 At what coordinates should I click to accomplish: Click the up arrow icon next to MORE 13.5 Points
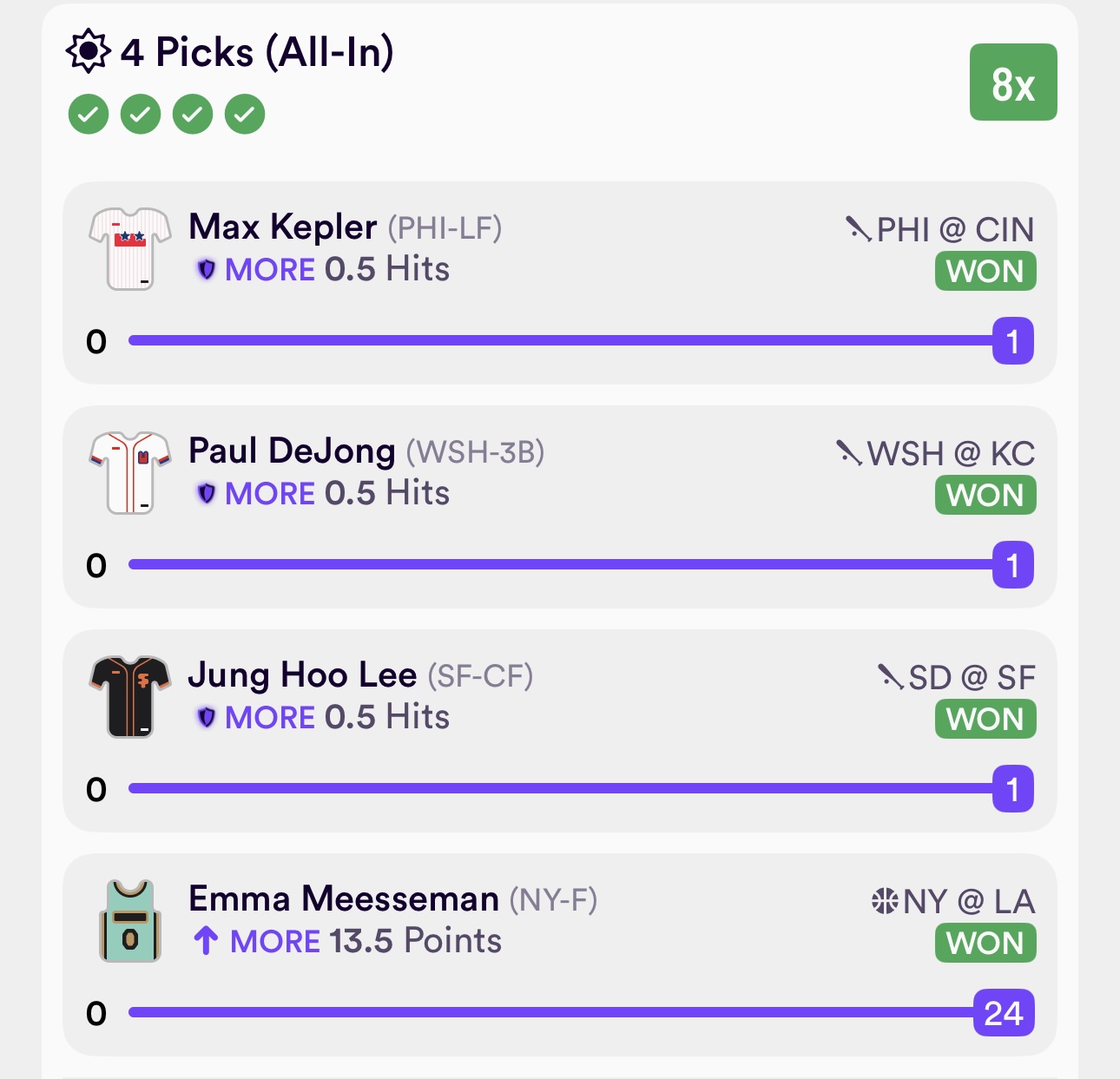[x=206, y=940]
